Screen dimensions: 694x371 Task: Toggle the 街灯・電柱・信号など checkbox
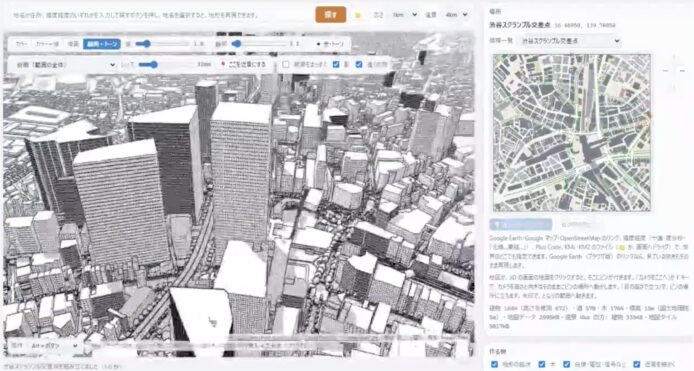coord(567,364)
